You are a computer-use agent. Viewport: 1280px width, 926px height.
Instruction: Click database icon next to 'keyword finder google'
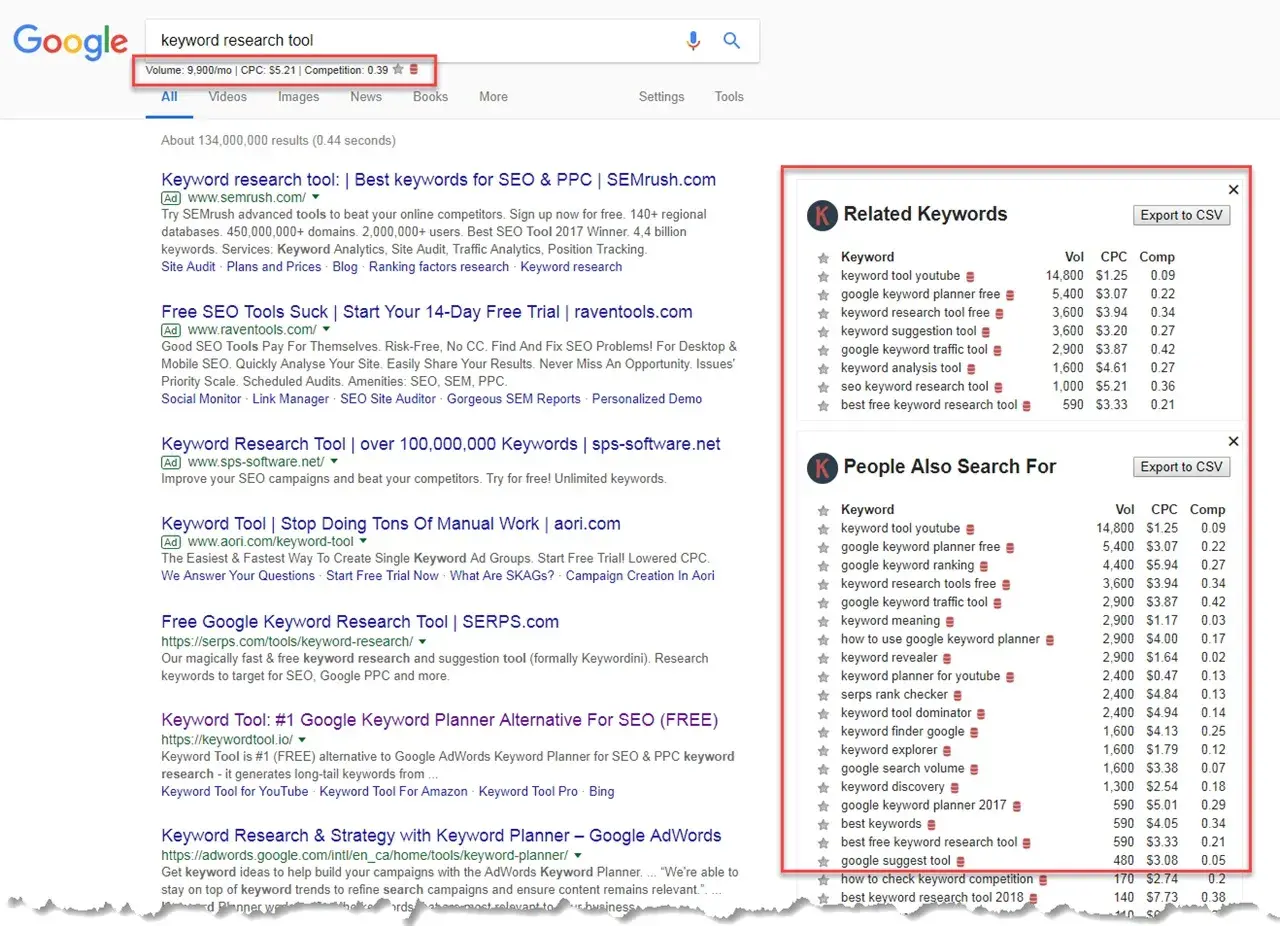click(974, 732)
